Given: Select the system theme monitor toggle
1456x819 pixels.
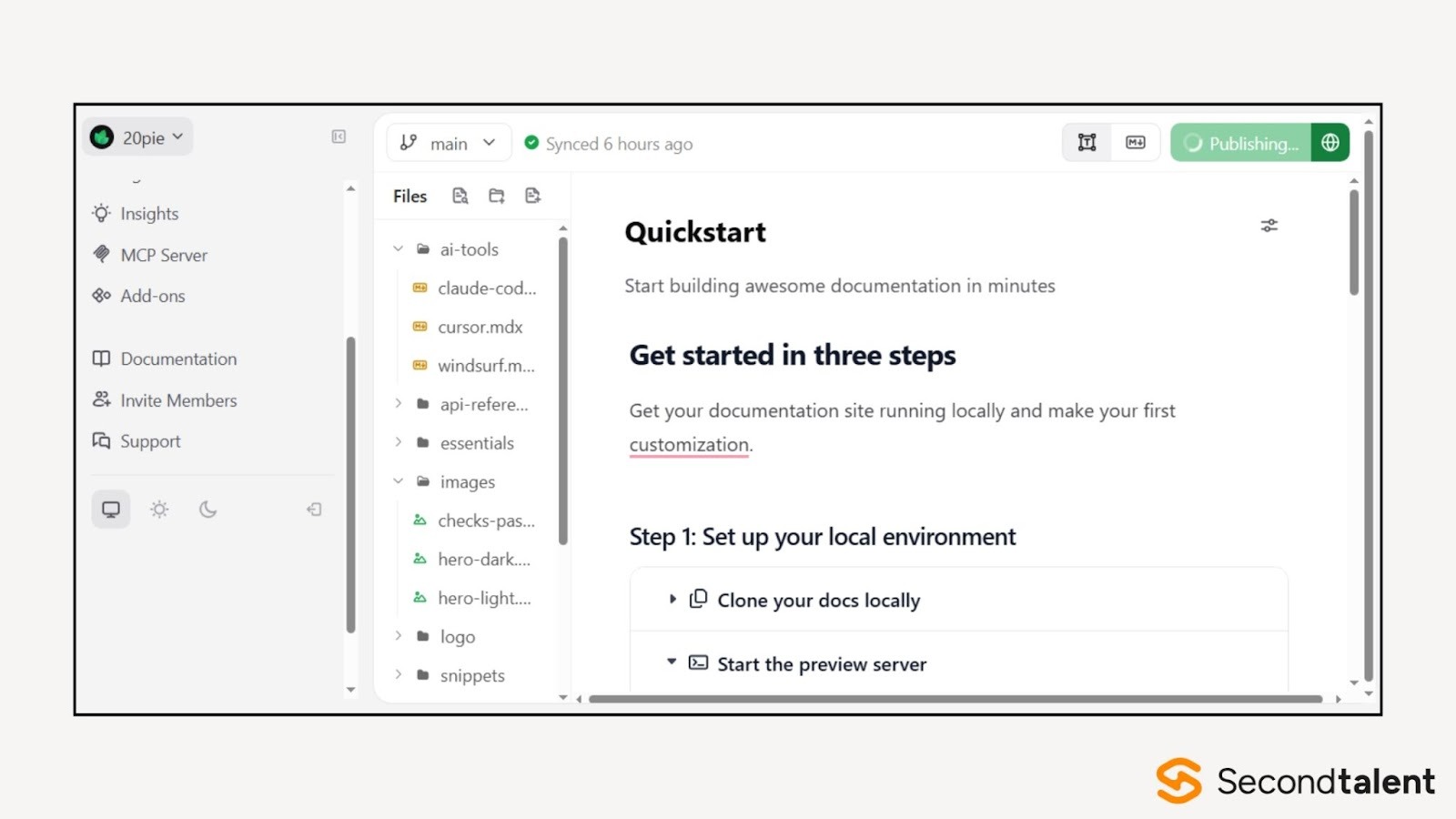Looking at the screenshot, I should (111, 510).
